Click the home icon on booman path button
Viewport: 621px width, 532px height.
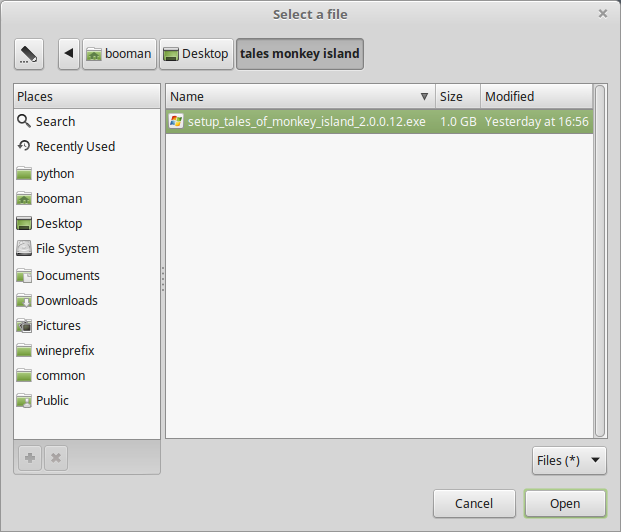click(x=94, y=54)
